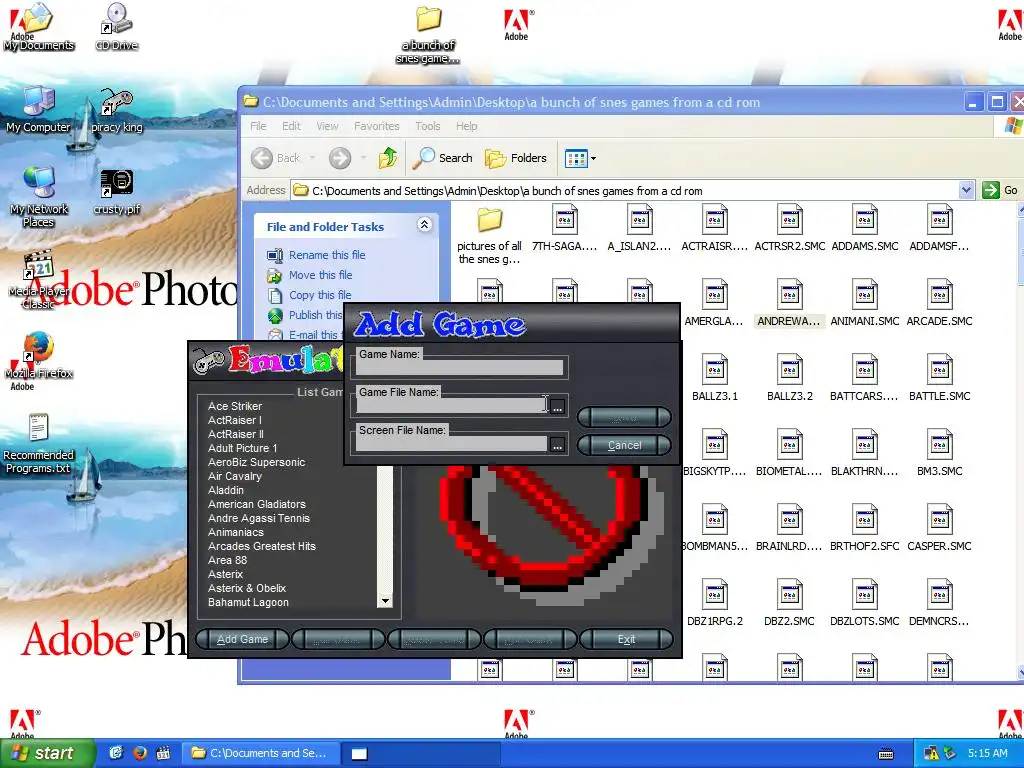Screen dimensions: 1024x768
Task: Click the Exit button in emulator
Action: (626, 639)
